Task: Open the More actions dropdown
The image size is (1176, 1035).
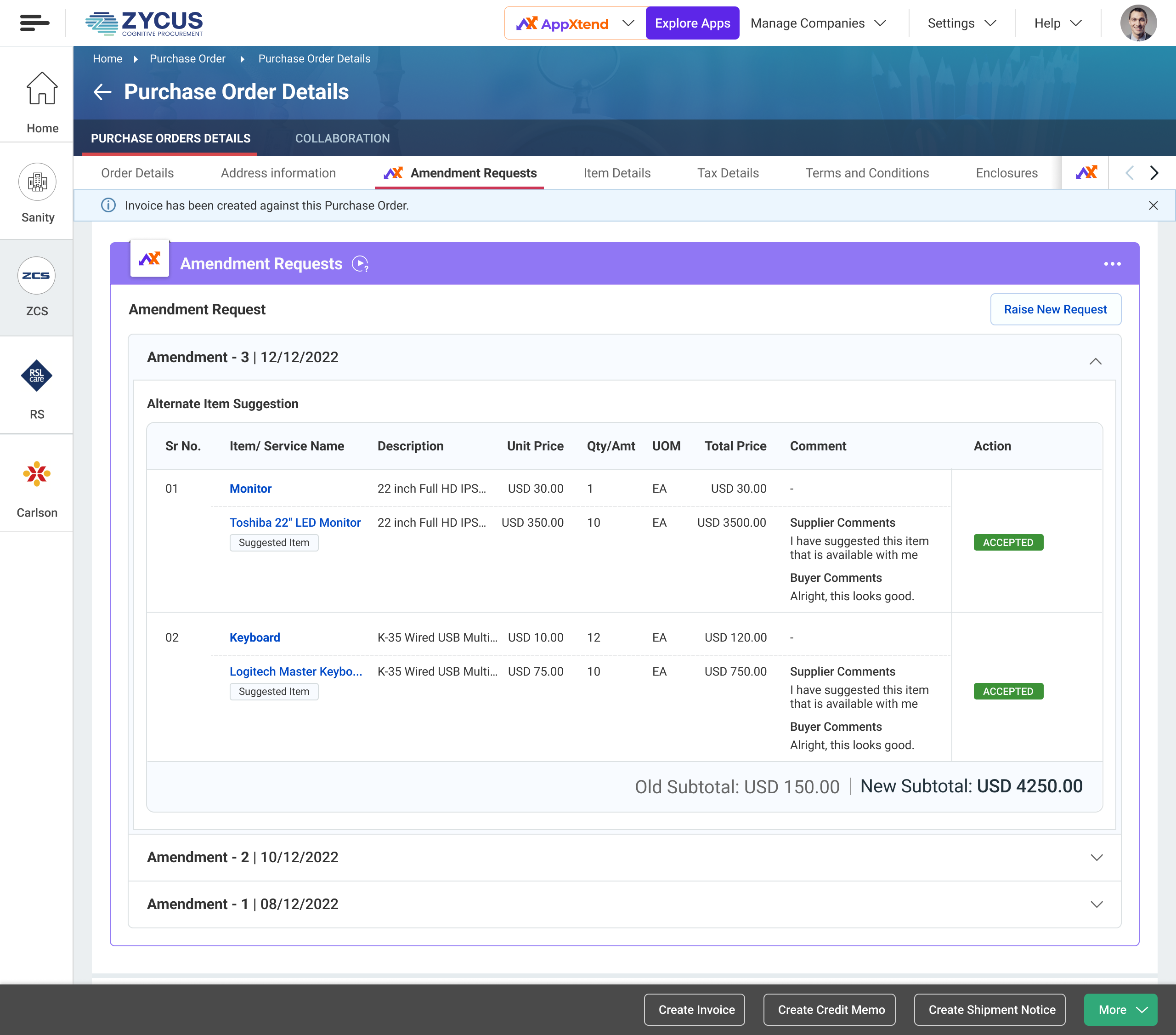Action: [1119, 1010]
